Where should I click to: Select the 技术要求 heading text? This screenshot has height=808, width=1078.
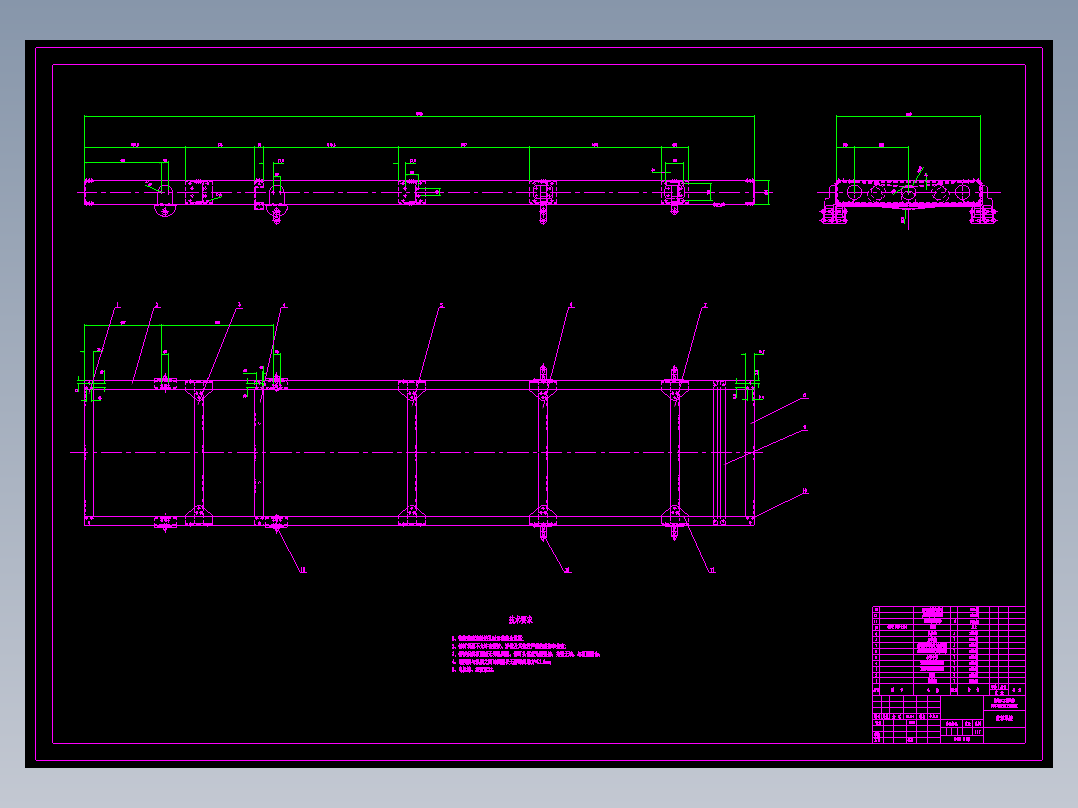(520, 620)
